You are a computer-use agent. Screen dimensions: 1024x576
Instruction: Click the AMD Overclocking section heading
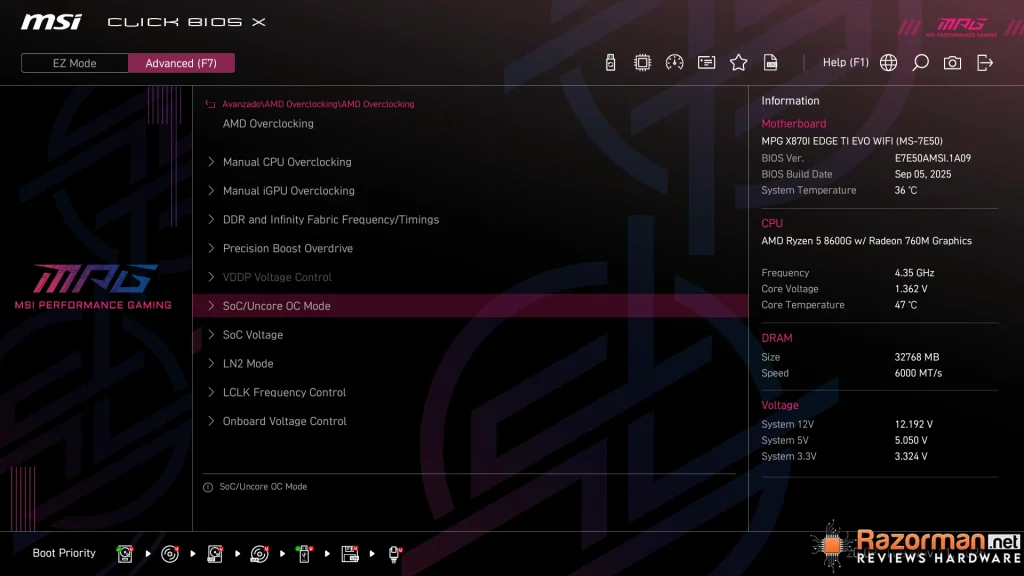coord(268,123)
